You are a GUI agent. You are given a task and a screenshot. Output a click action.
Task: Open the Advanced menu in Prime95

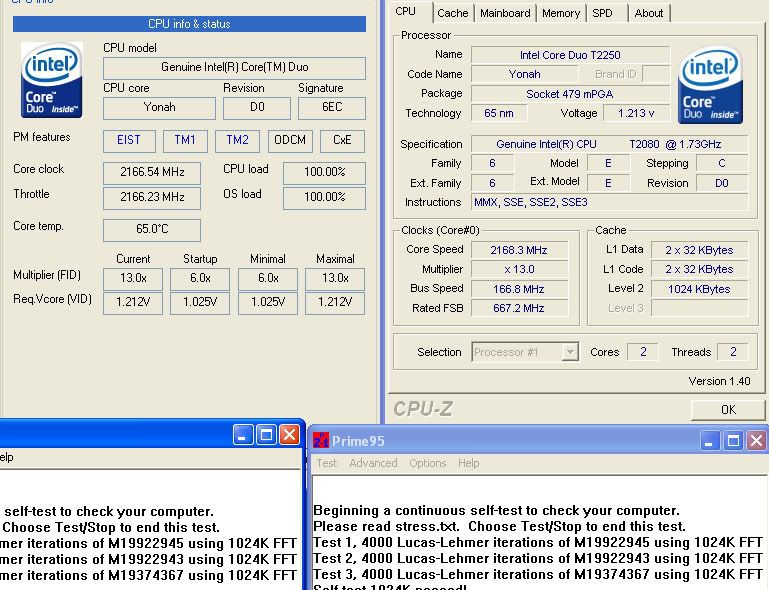(373, 463)
